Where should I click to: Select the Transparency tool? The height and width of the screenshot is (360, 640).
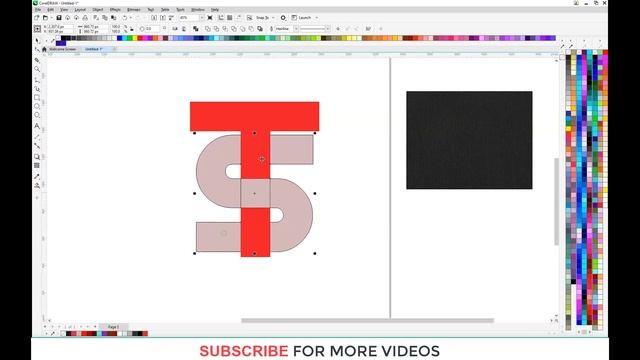(37, 165)
